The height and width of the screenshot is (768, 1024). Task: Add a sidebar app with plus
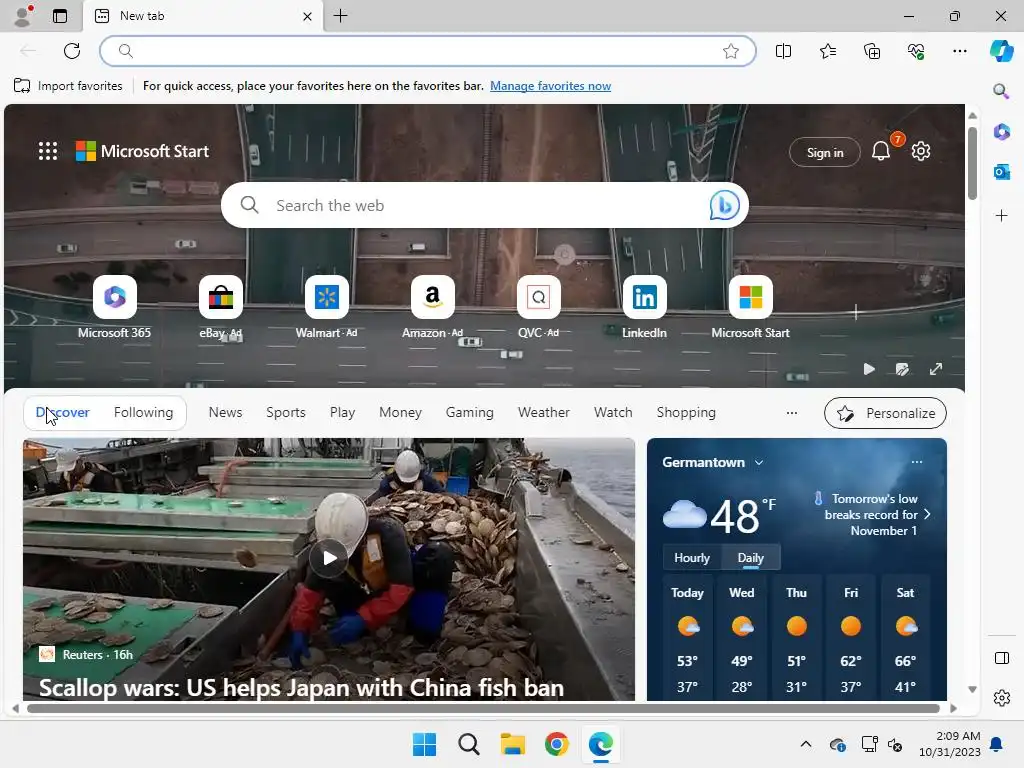1001,216
